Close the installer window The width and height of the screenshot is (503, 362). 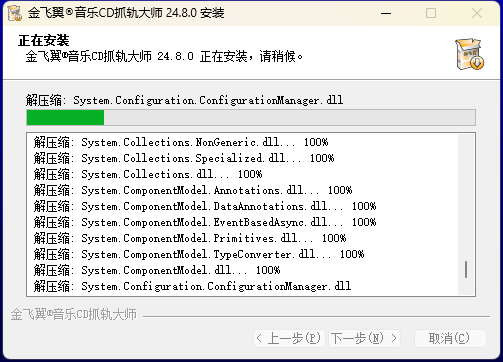pyautogui.click(x=477, y=13)
